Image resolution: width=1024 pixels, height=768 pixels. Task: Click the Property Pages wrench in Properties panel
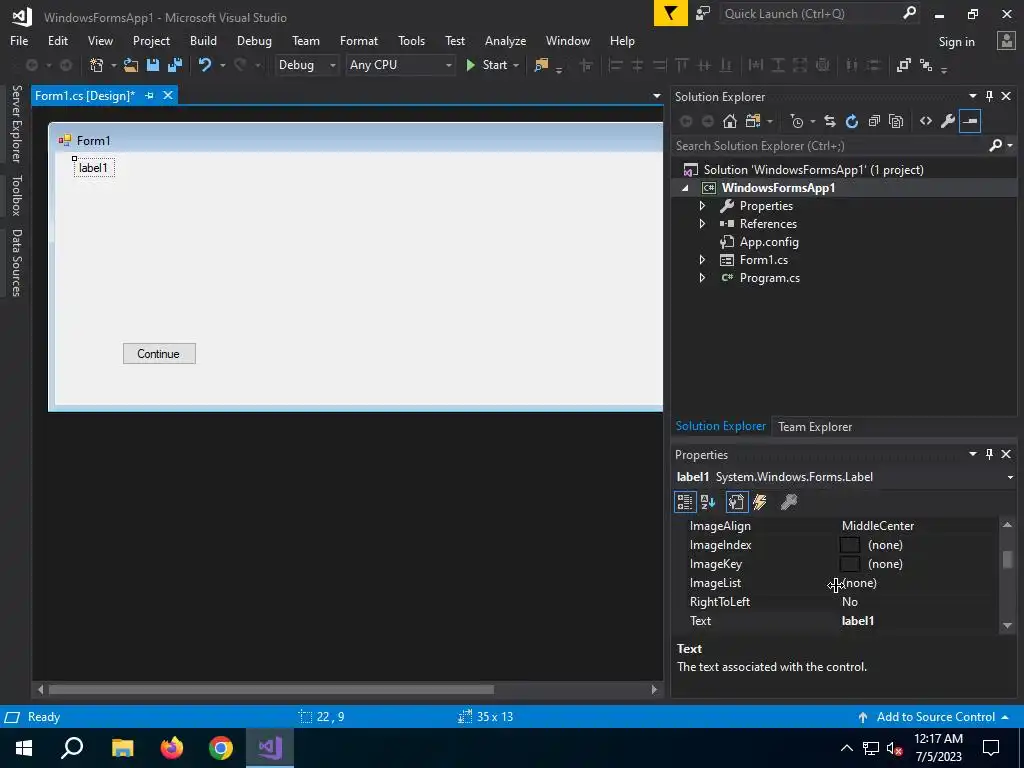click(x=788, y=502)
